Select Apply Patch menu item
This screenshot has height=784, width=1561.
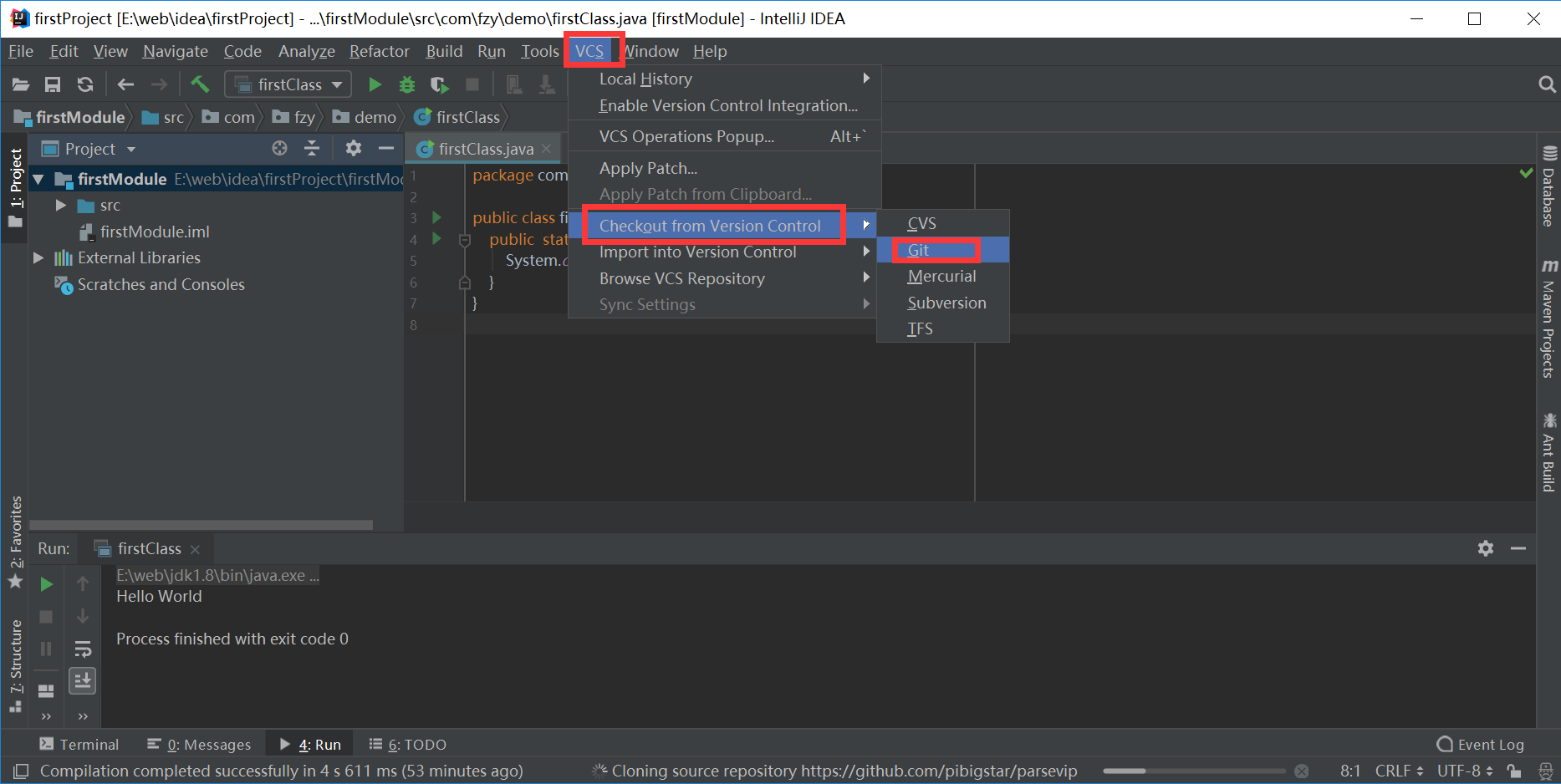[724, 168]
